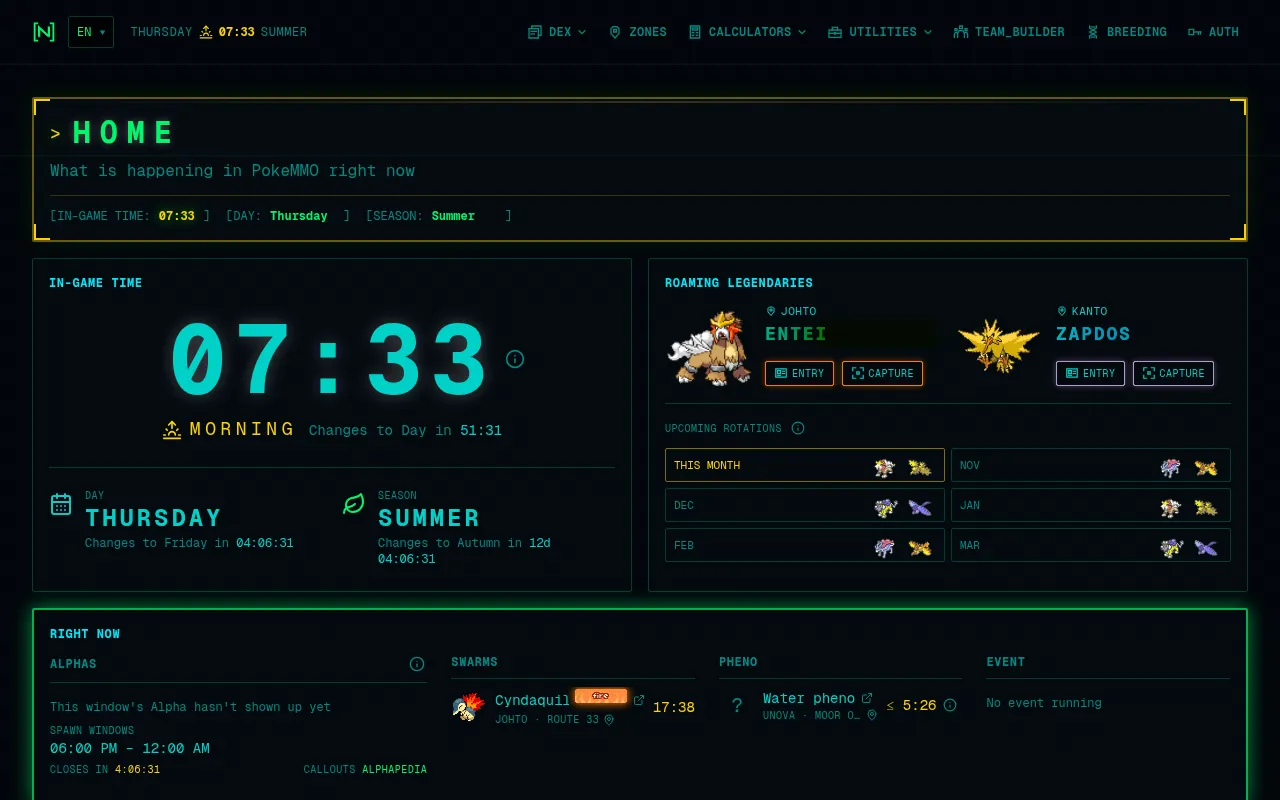This screenshot has height=800, width=1280.
Task: Click the Moor location pin icon
Action: pyautogui.click(x=872, y=715)
